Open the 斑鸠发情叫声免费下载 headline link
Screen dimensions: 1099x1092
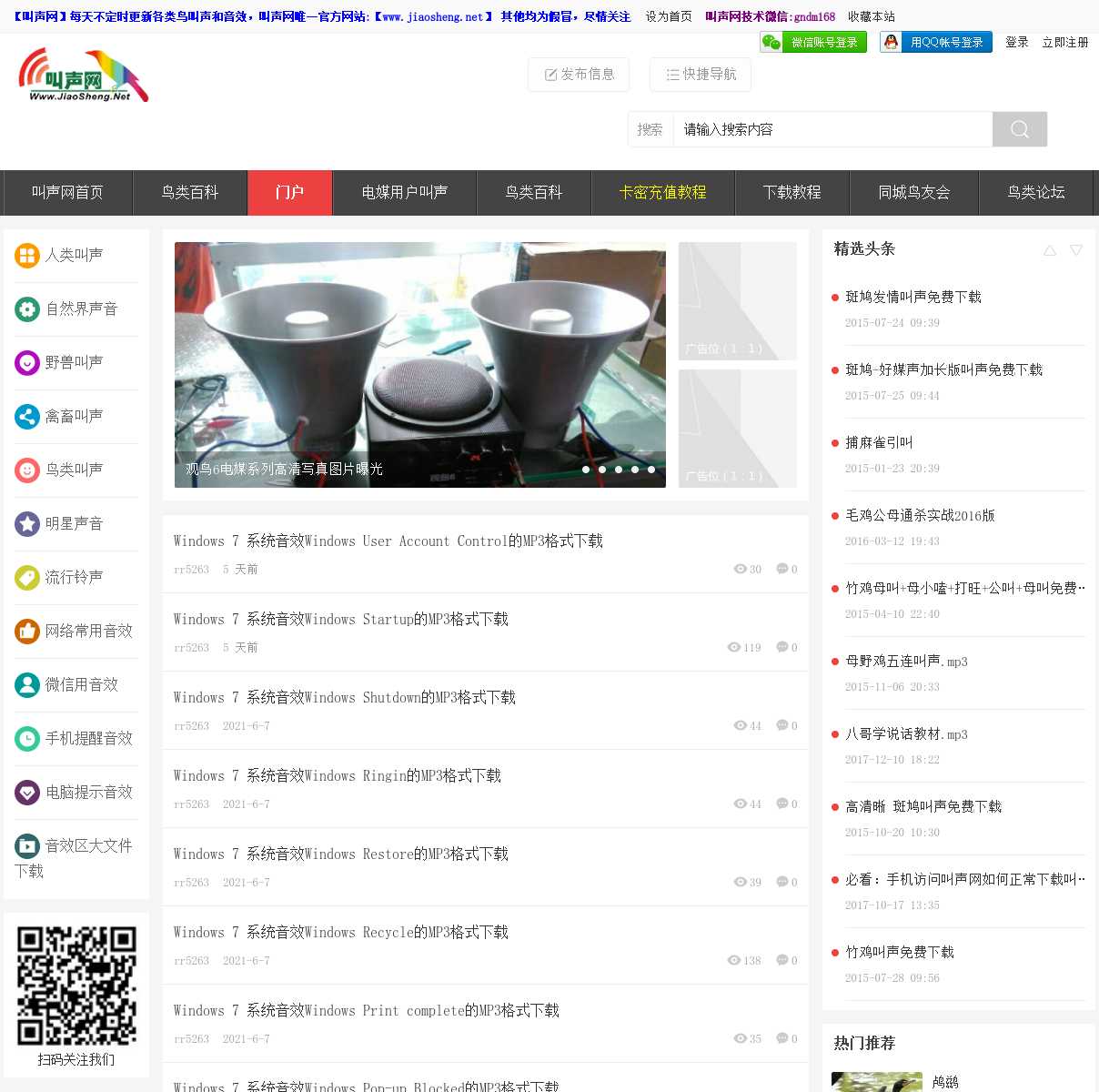pyautogui.click(x=913, y=297)
